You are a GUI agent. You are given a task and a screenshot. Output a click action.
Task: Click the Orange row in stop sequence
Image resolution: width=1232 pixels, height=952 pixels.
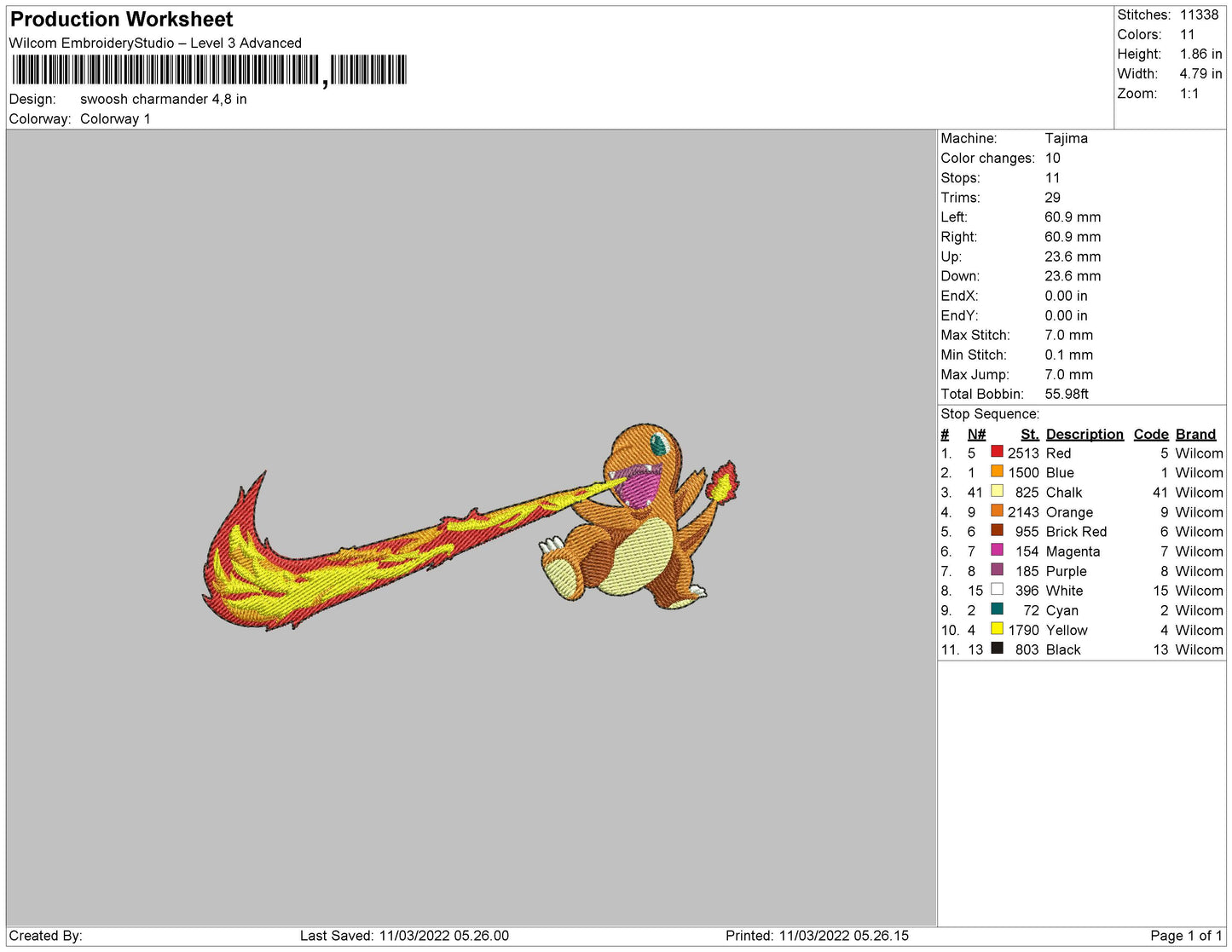coord(1069,511)
